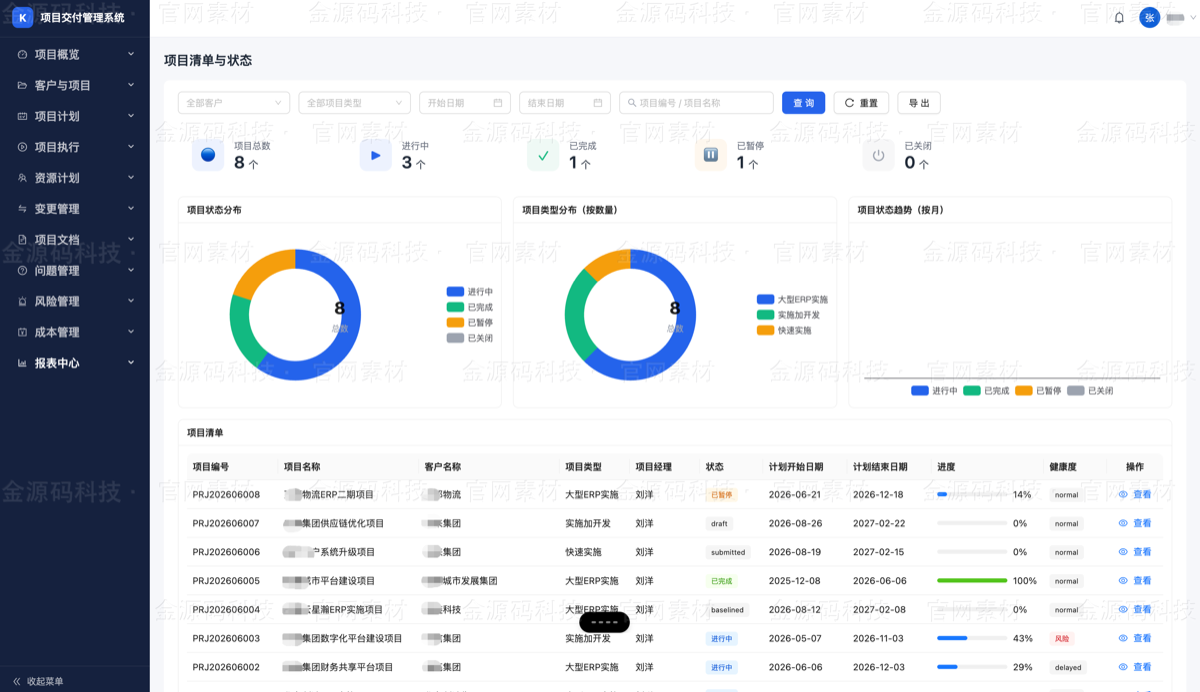Open the 全部项目类型 dropdown
The height and width of the screenshot is (692, 1200).
355,103
